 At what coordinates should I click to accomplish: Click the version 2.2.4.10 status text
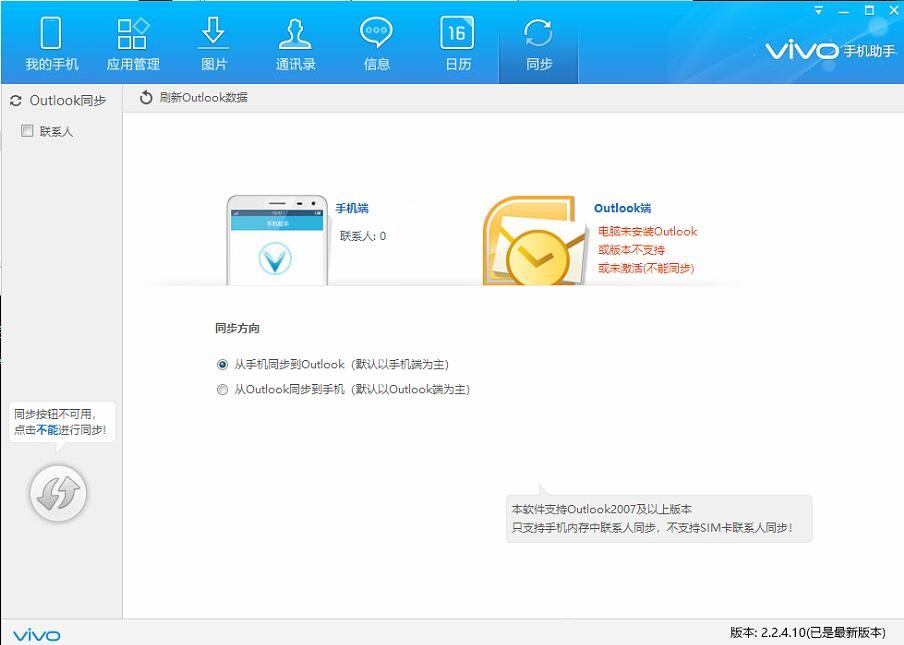point(807,632)
